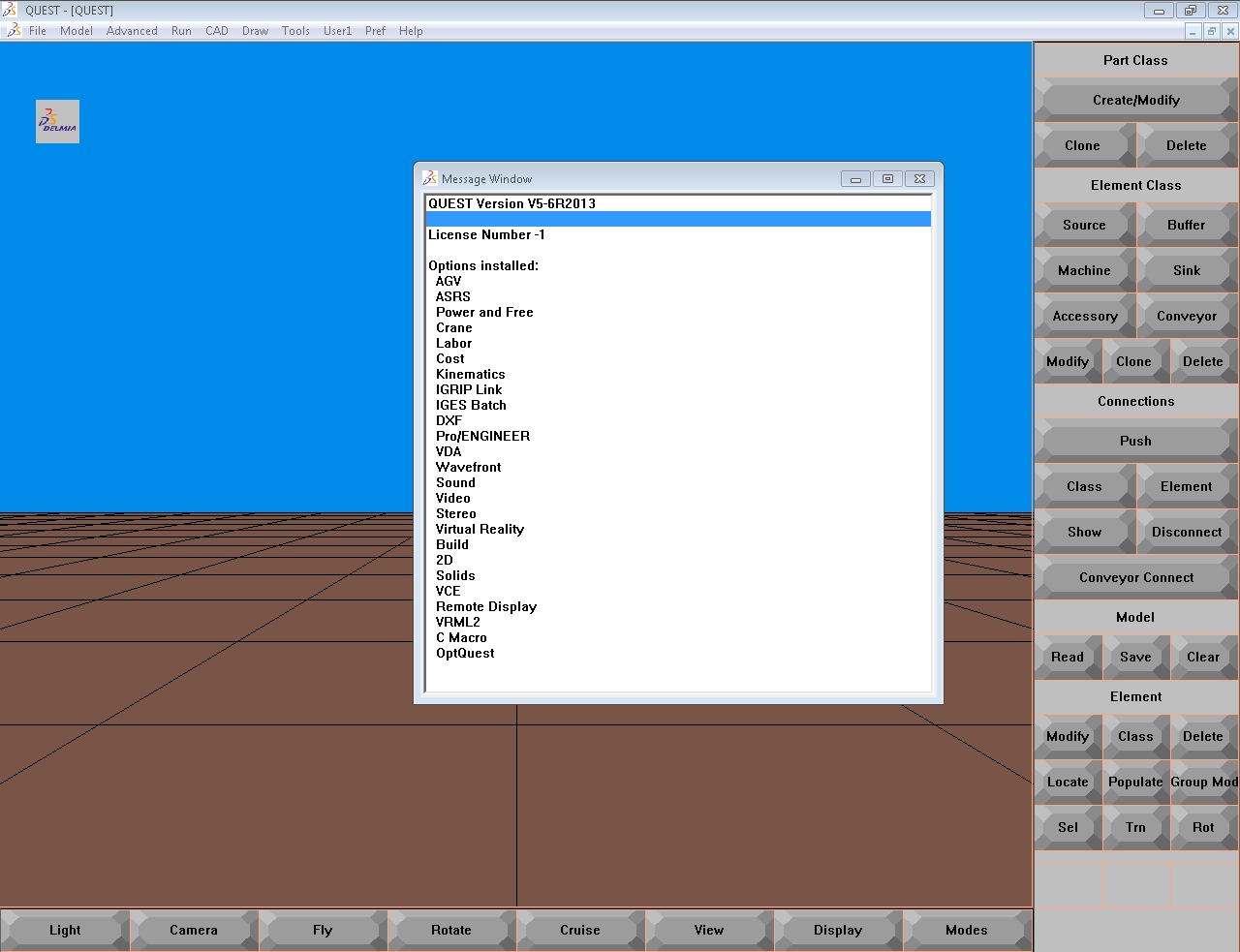Viewport: 1240px width, 952px height.
Task: Click the Conveyor element class button
Action: tap(1187, 316)
